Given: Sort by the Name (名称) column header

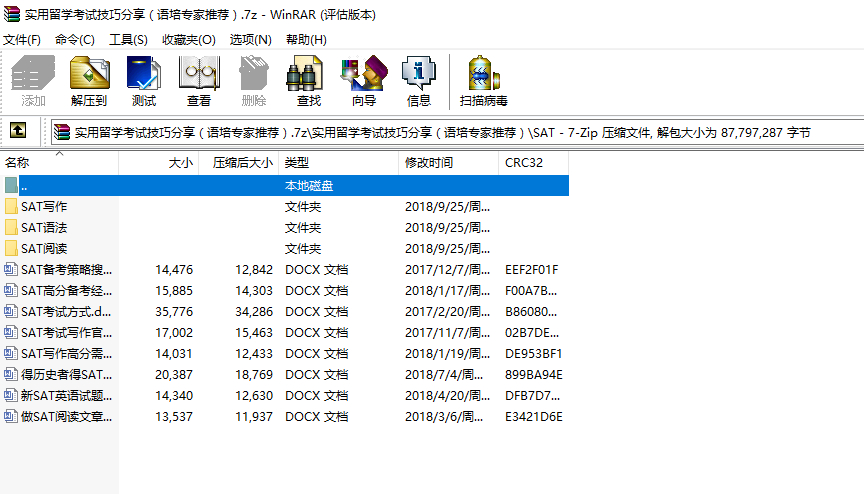Looking at the screenshot, I should tap(60, 162).
